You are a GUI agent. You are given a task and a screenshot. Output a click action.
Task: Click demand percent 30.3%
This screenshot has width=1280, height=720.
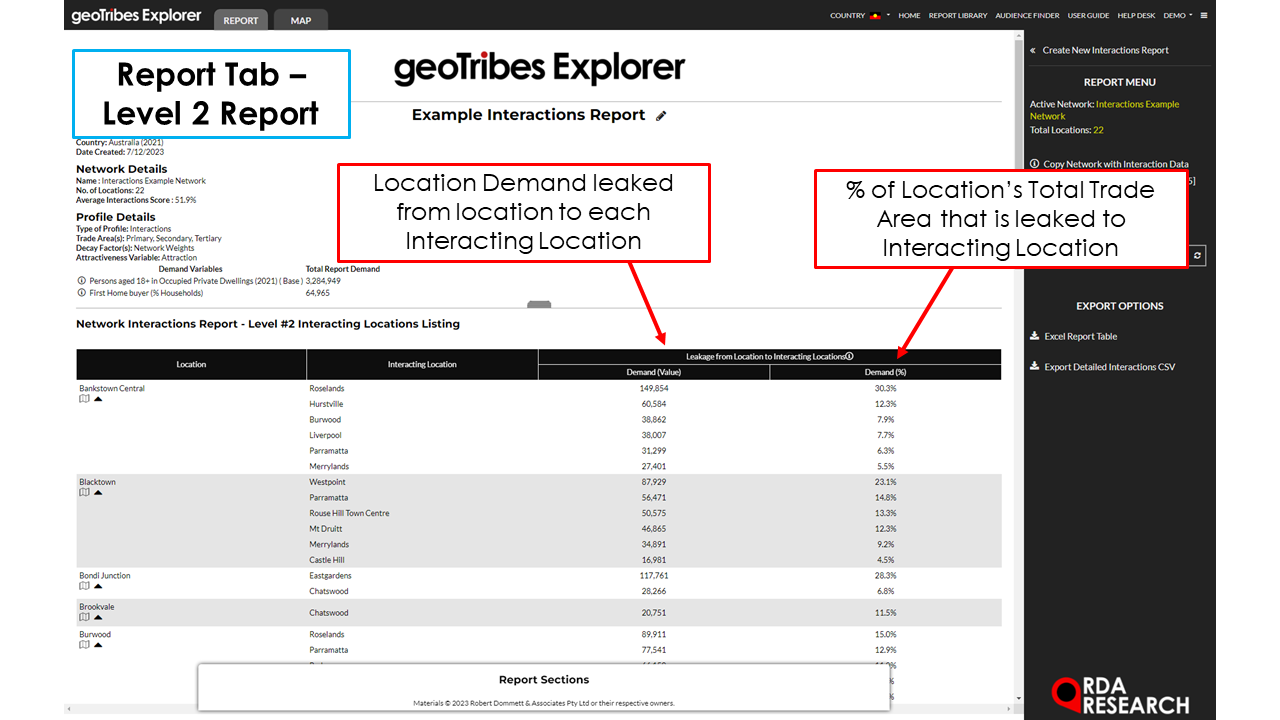coord(885,388)
